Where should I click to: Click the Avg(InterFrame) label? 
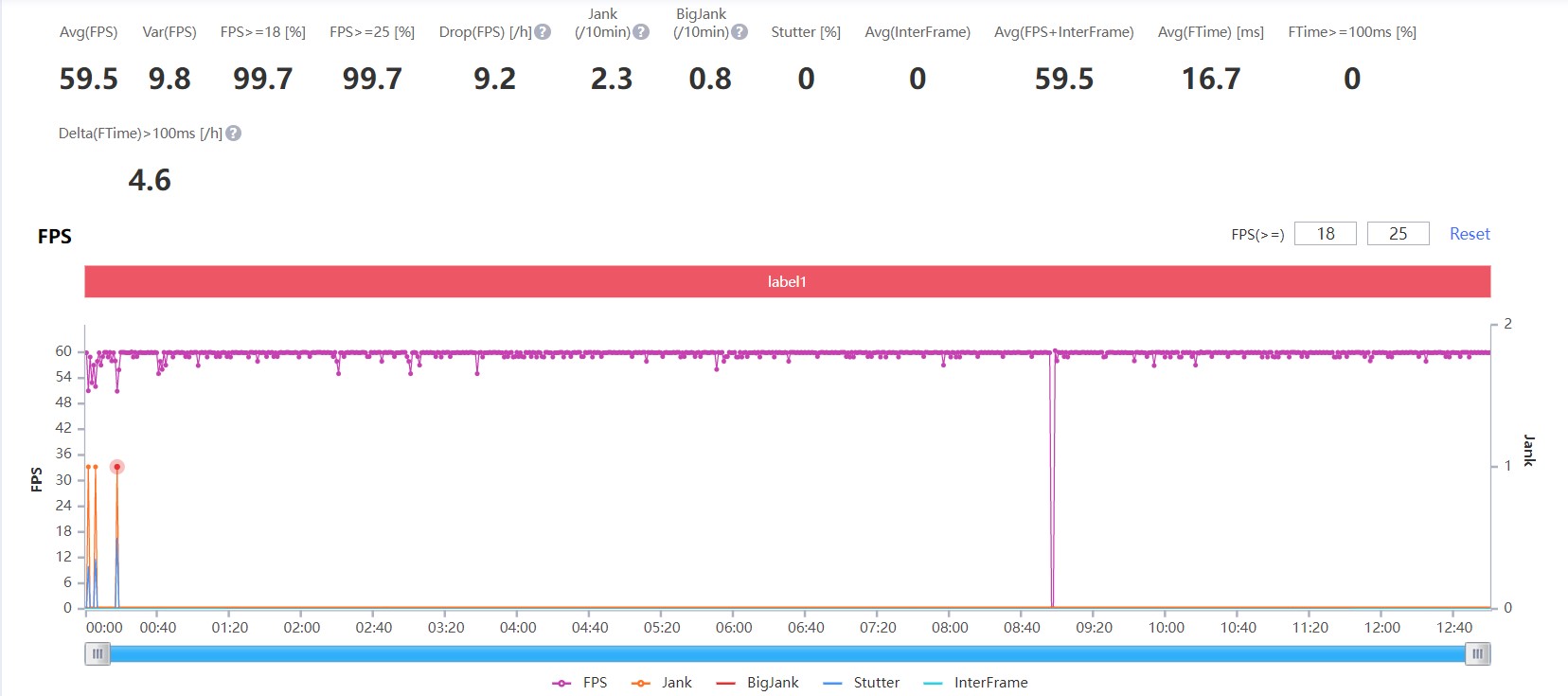(918, 32)
